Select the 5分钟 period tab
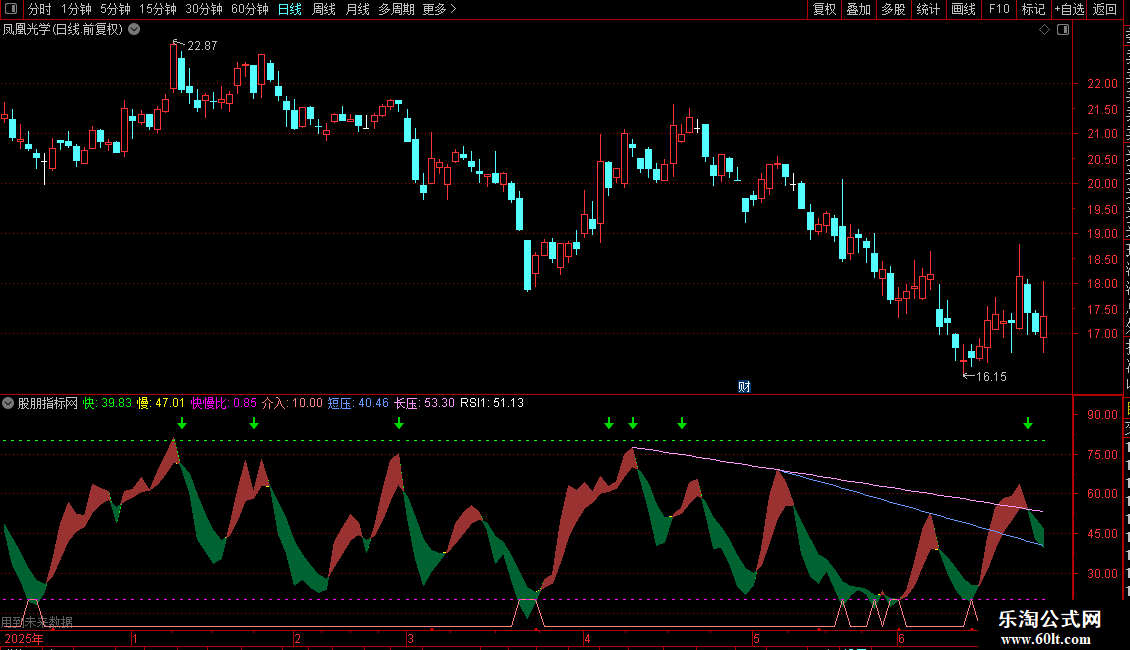The image size is (1130, 650). pos(115,9)
